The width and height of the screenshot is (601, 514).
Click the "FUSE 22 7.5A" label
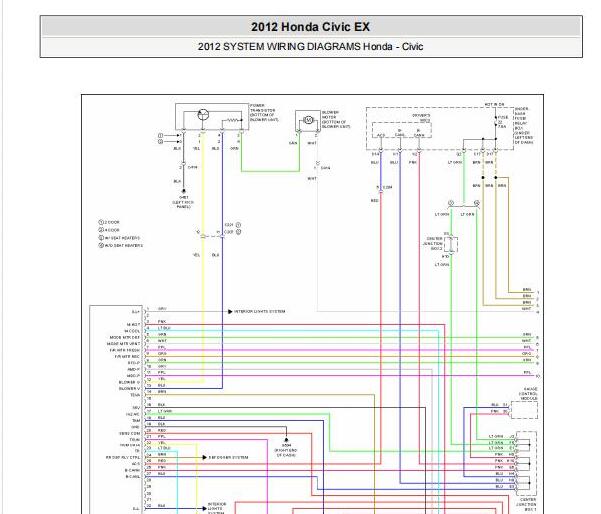[503, 122]
